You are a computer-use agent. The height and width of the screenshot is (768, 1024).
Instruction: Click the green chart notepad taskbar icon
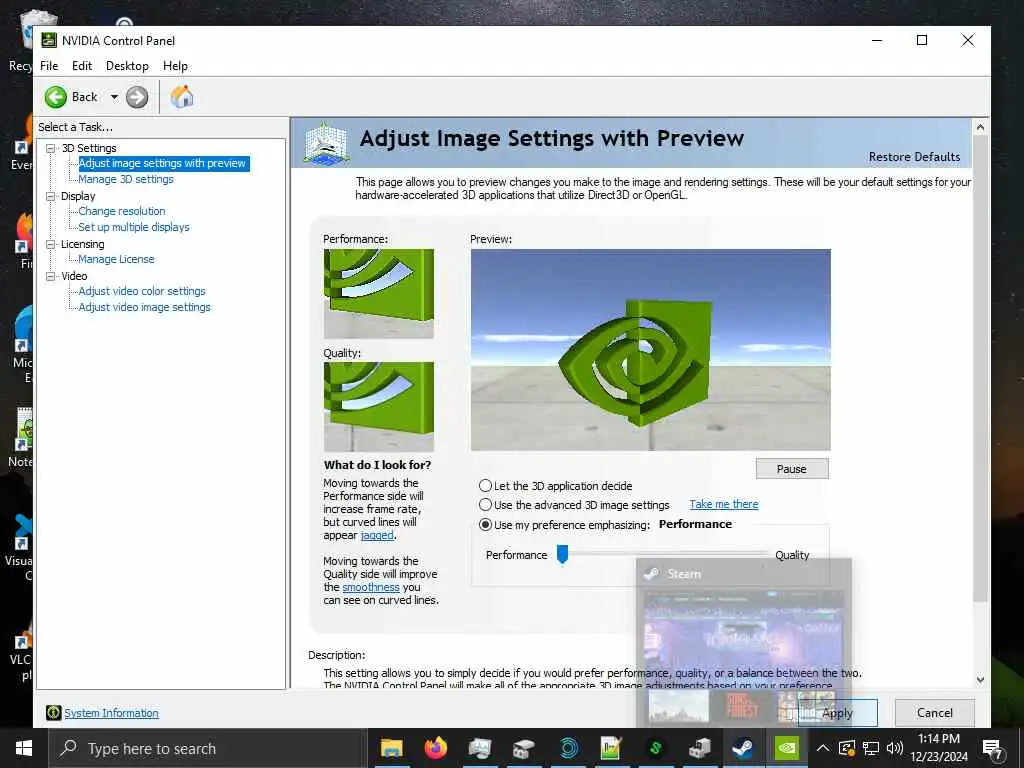611,748
